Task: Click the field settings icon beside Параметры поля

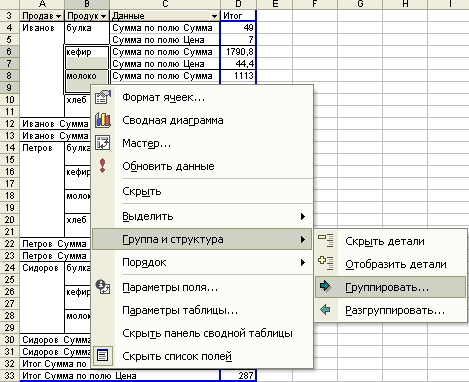Action: click(103, 287)
